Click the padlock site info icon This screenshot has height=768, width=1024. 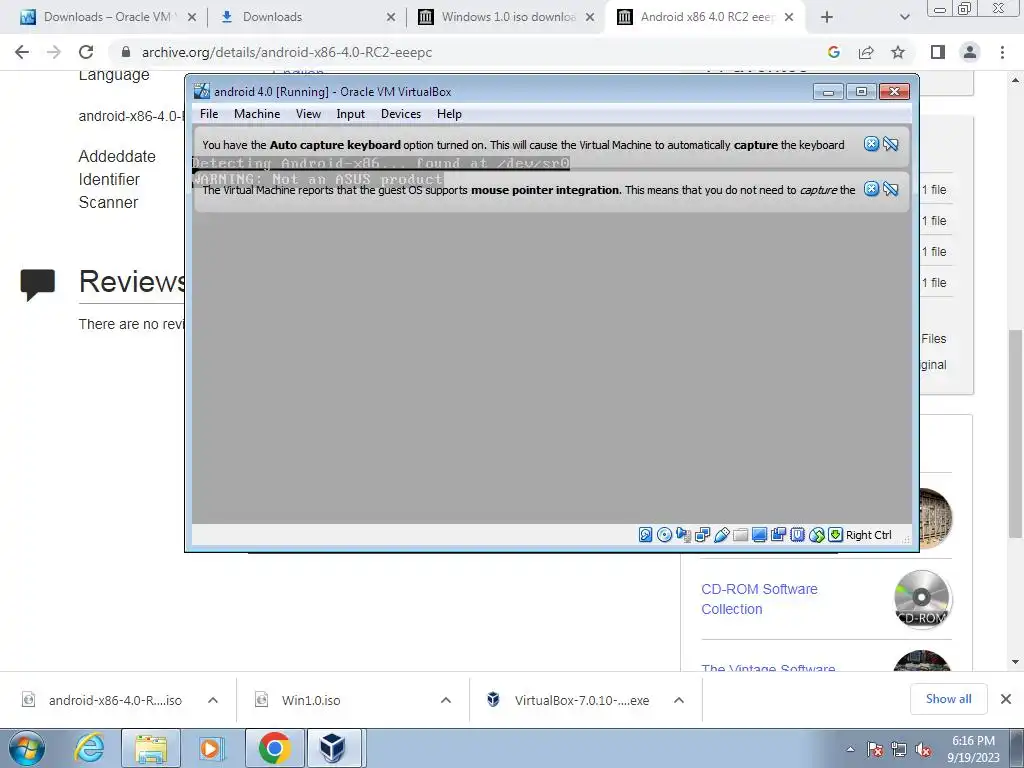pyautogui.click(x=126, y=52)
